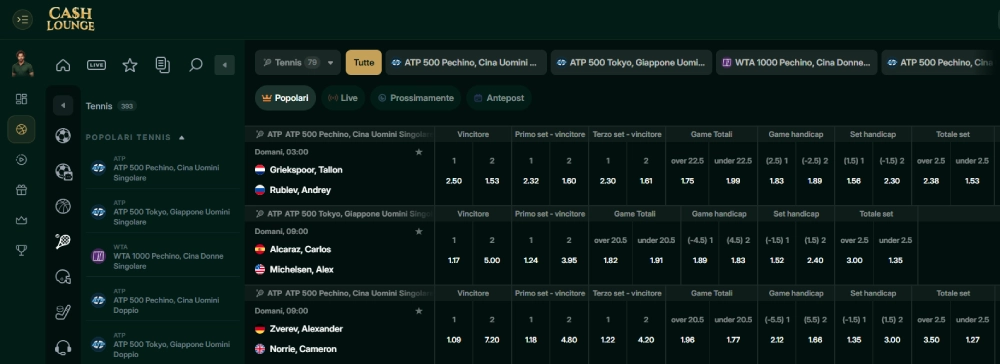Open the main menu hamburger icon
1000x364 pixels.
click(22, 19)
